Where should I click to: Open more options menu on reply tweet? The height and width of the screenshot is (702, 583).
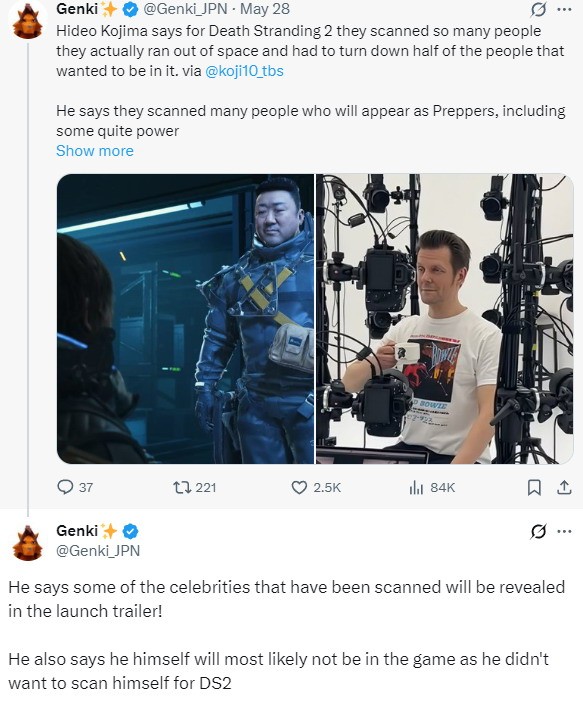564,531
